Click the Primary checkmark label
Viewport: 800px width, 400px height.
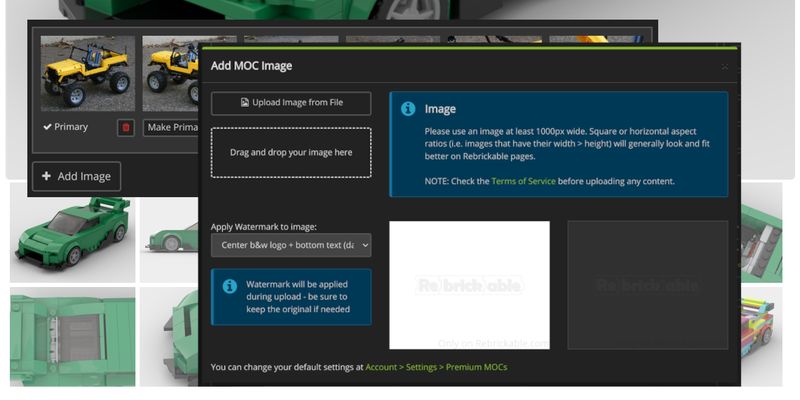click(x=65, y=127)
